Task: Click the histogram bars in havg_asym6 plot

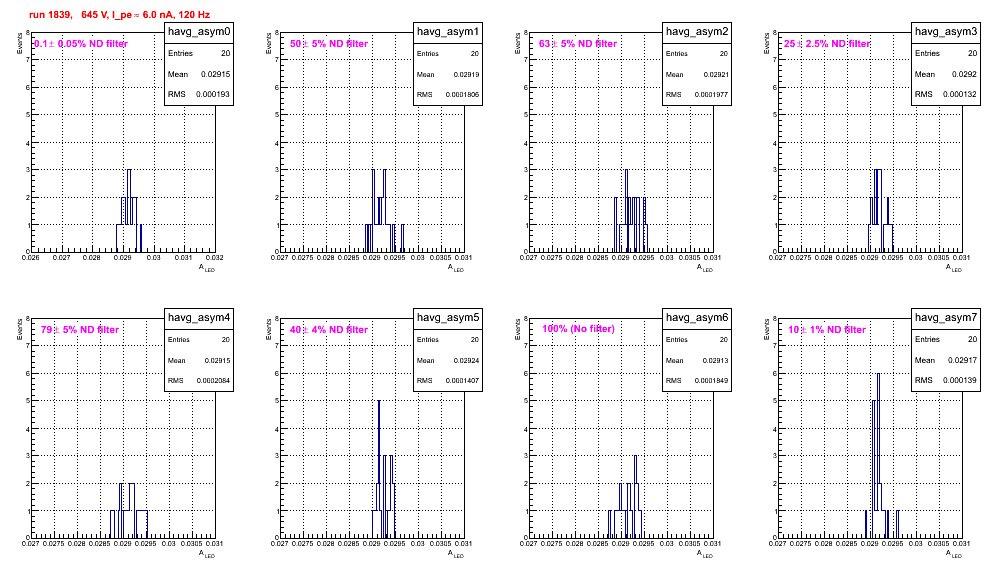Action: [625, 497]
